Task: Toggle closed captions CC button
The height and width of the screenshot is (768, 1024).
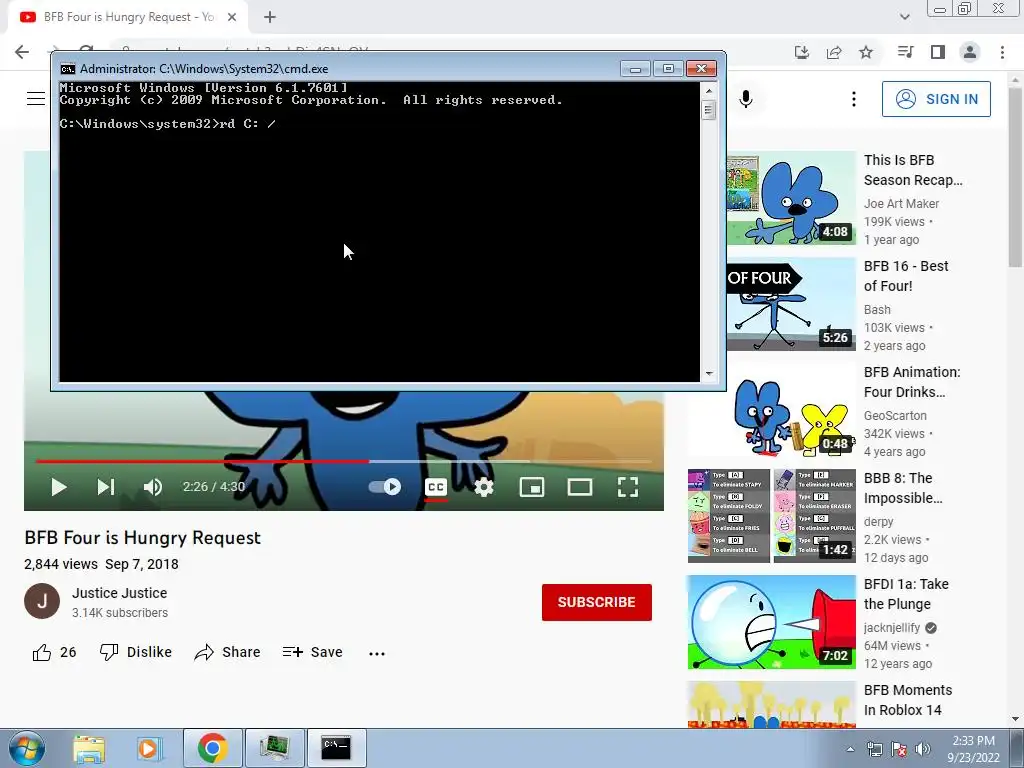Action: (436, 487)
